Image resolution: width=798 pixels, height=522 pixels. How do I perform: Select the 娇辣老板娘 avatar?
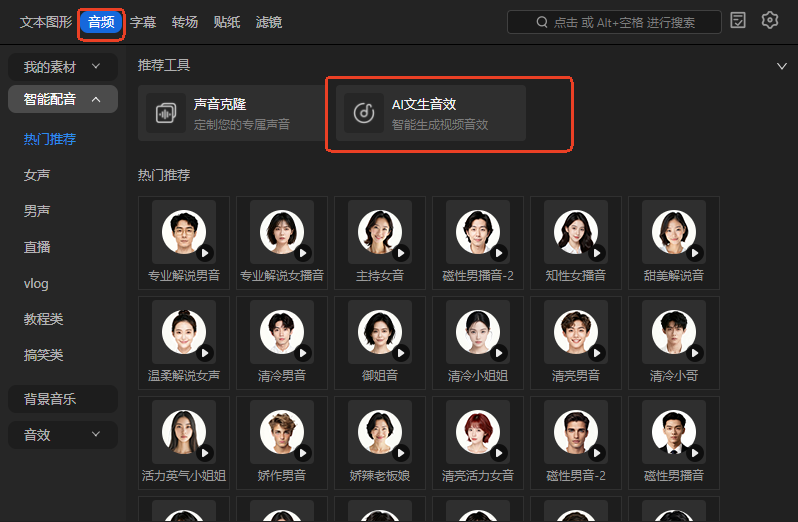click(380, 432)
